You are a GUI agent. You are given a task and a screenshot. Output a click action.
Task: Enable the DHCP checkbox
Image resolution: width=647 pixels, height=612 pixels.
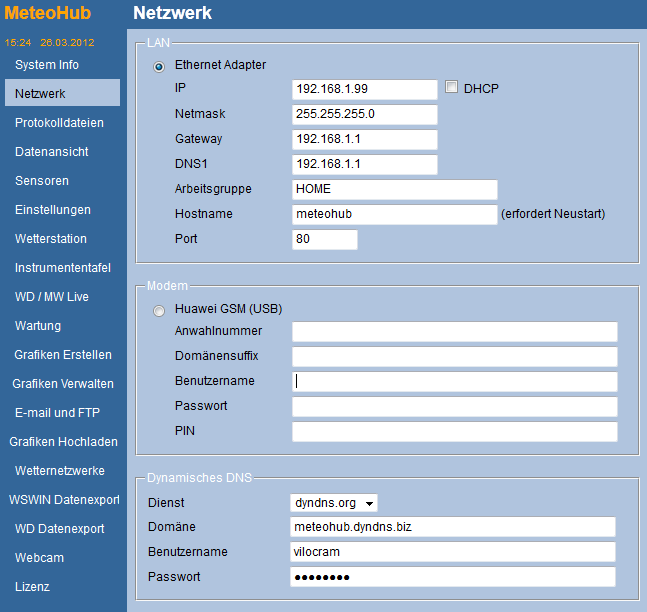(x=451, y=87)
